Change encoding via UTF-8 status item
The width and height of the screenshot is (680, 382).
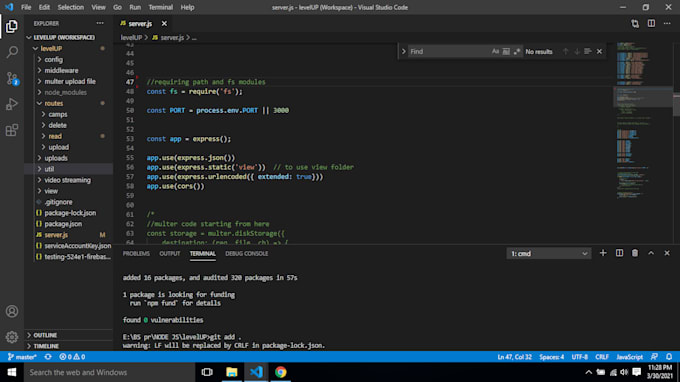click(x=579, y=357)
